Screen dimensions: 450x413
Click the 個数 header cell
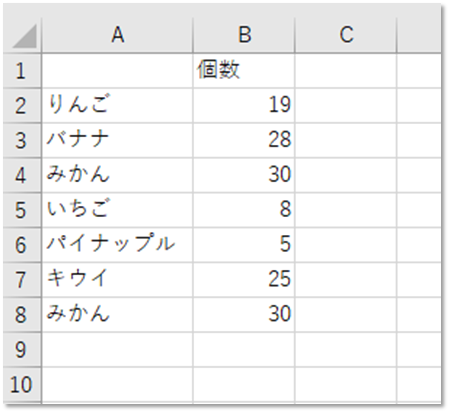coord(244,71)
